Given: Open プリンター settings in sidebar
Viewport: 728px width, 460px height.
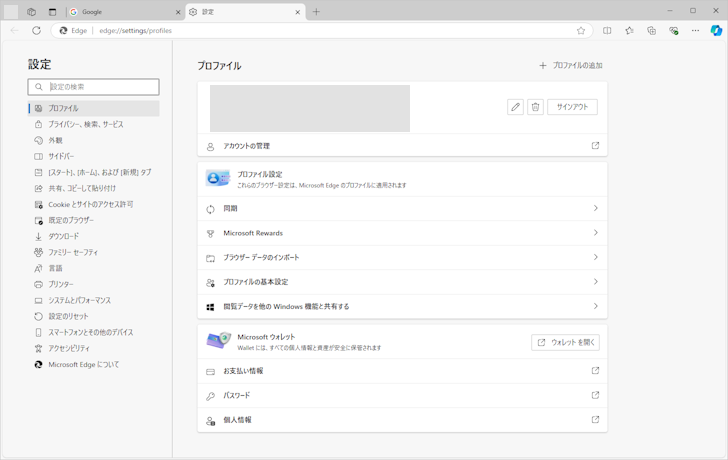Looking at the screenshot, I should click(x=93, y=284).
